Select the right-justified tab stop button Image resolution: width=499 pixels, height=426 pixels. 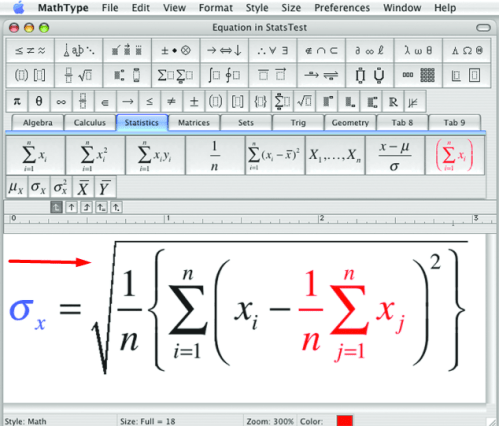click(86, 207)
